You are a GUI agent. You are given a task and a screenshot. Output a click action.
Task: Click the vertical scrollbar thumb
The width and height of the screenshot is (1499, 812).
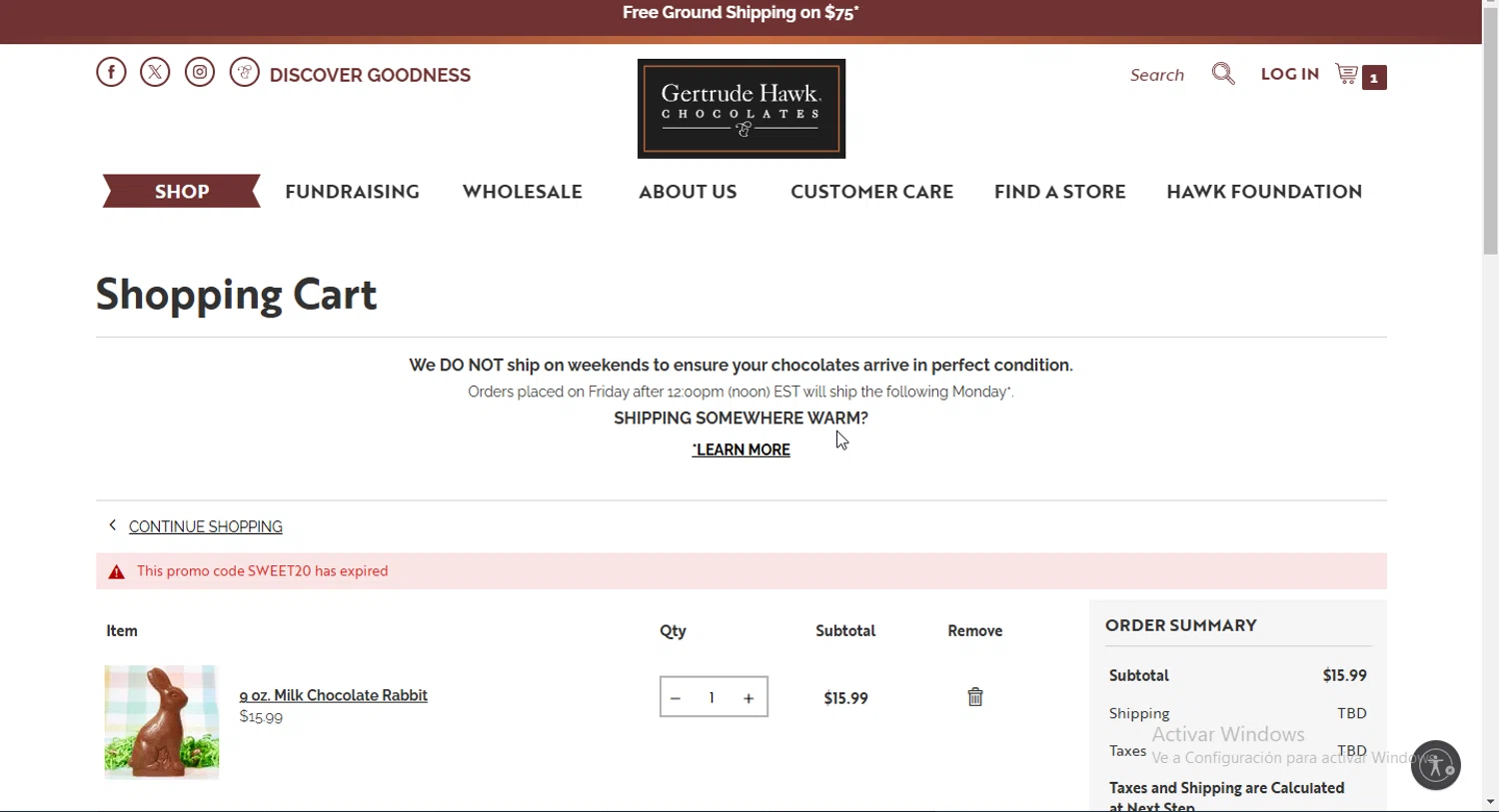(x=1490, y=130)
